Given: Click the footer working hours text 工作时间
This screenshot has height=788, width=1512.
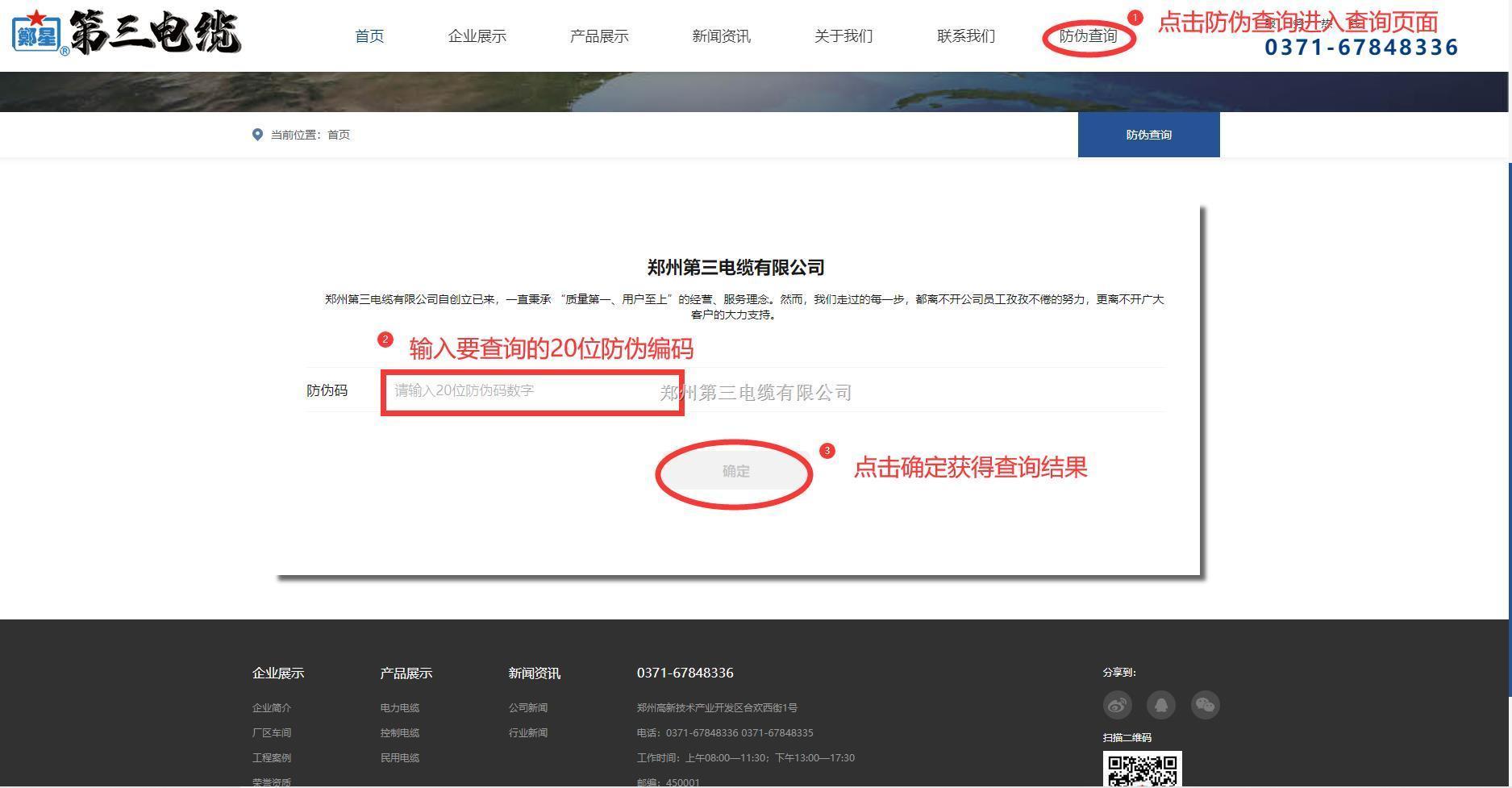Looking at the screenshot, I should coord(746,757).
